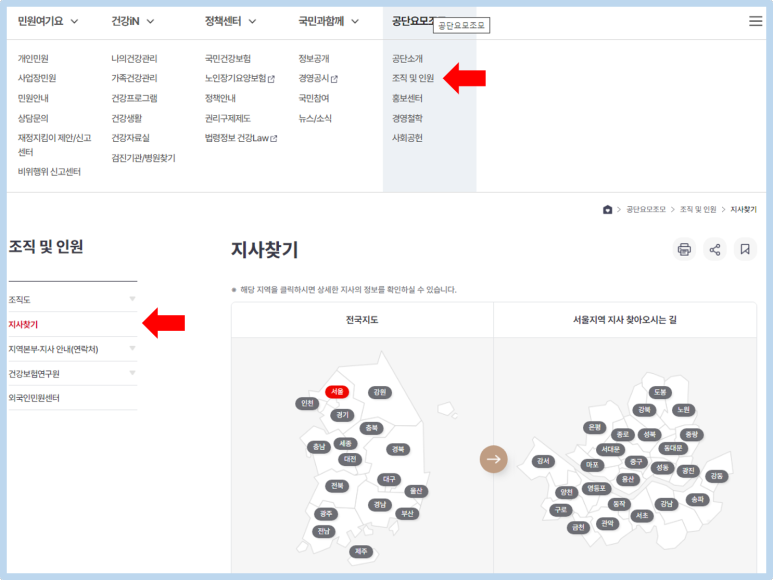Select 영등포 on the Seoul map
Image resolution: width=773 pixels, height=580 pixels.
(597, 488)
